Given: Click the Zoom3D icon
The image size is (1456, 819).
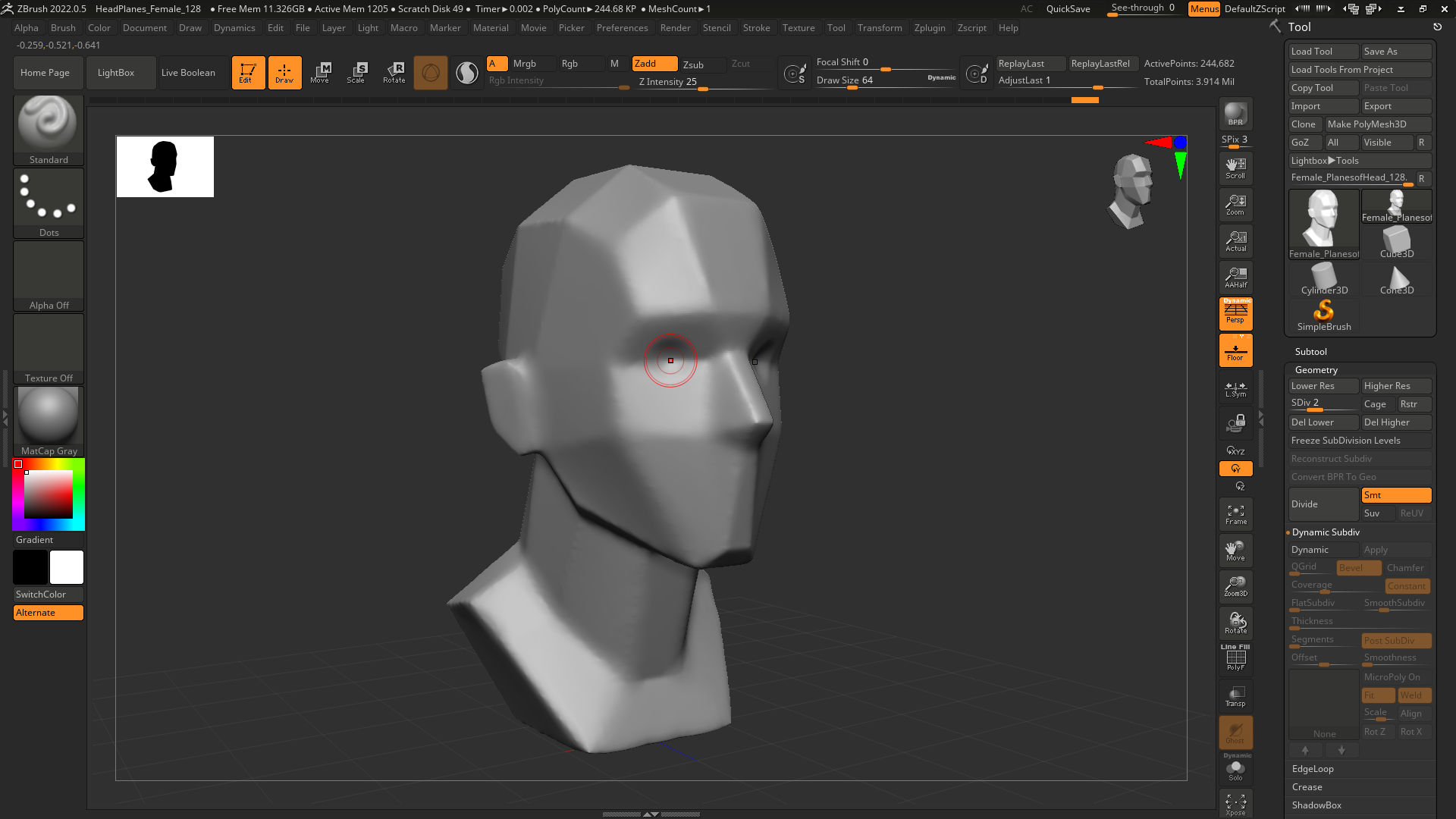Looking at the screenshot, I should point(1235,587).
